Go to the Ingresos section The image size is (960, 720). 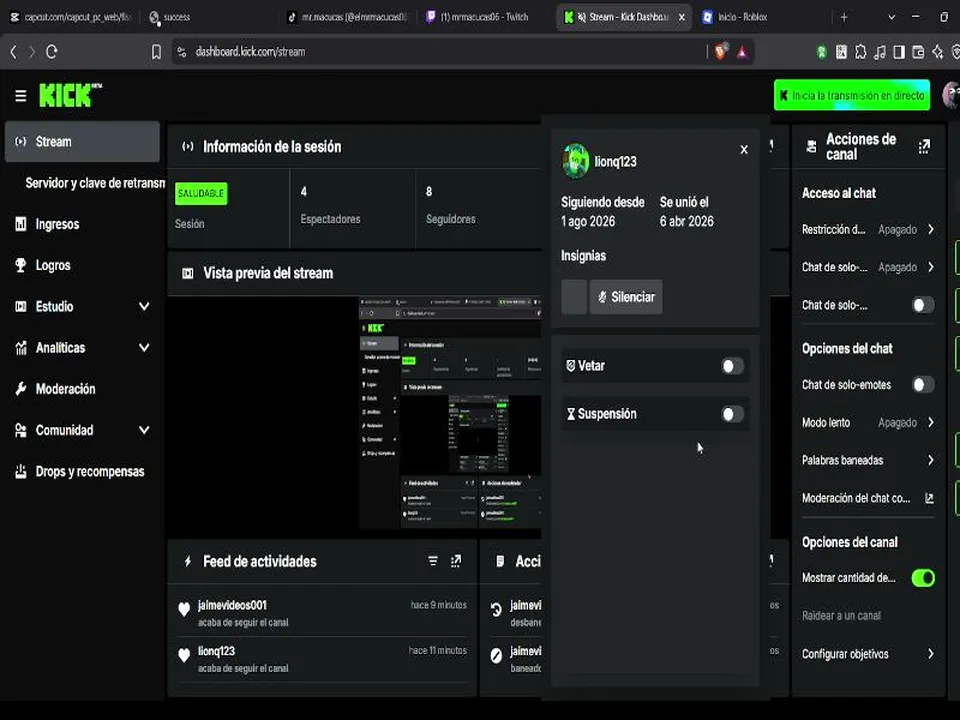[57, 224]
